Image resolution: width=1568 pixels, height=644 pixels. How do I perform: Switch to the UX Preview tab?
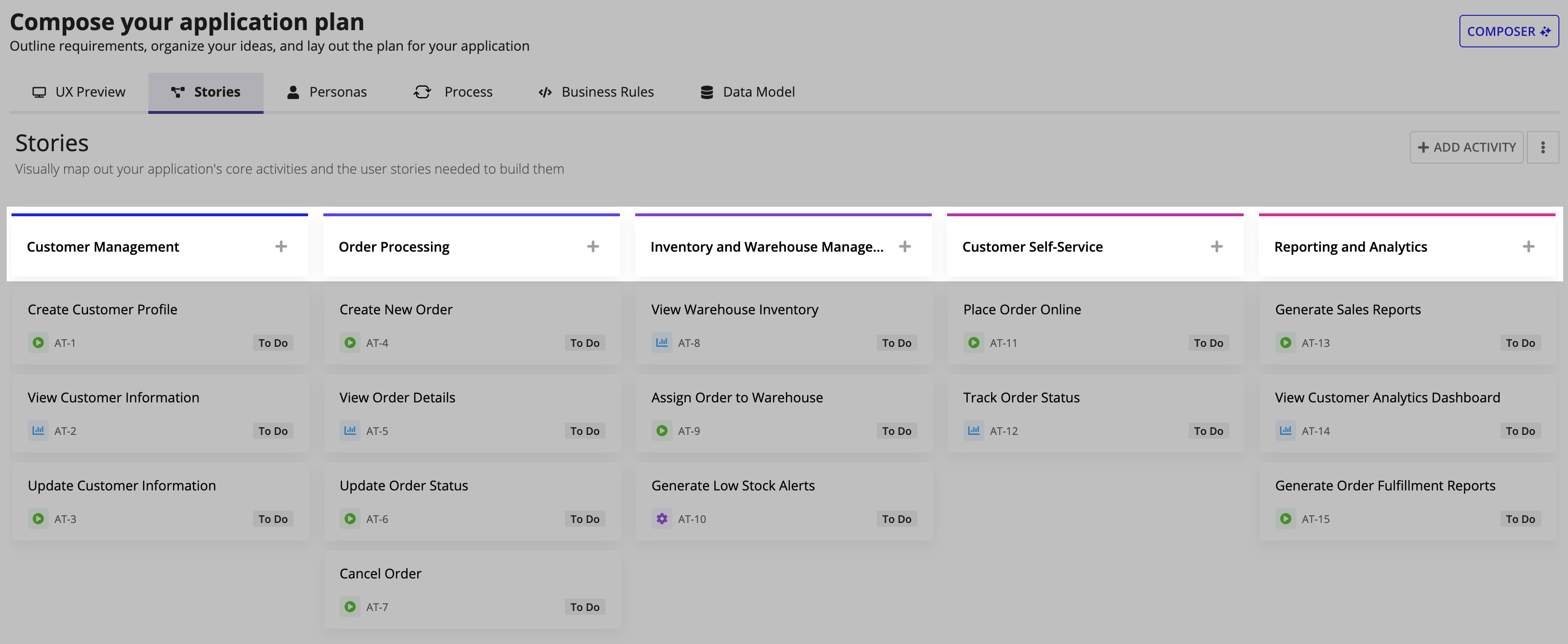coord(78,92)
